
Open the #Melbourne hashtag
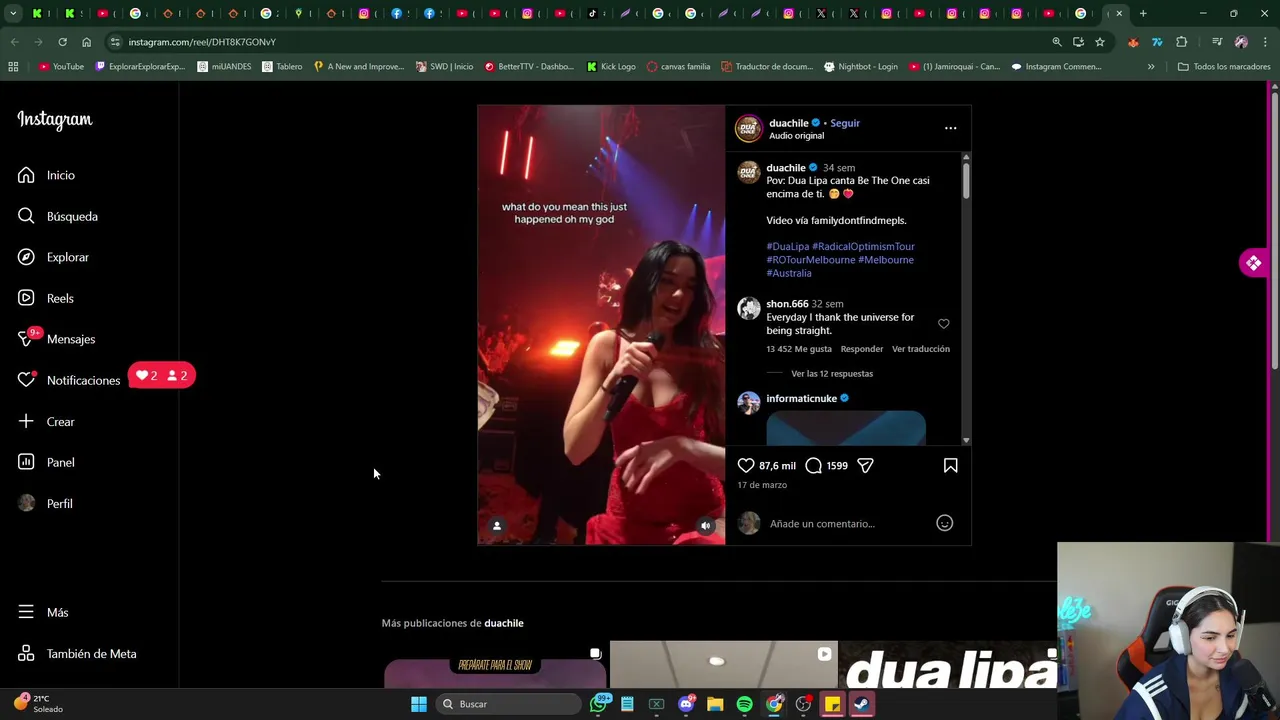(x=886, y=259)
